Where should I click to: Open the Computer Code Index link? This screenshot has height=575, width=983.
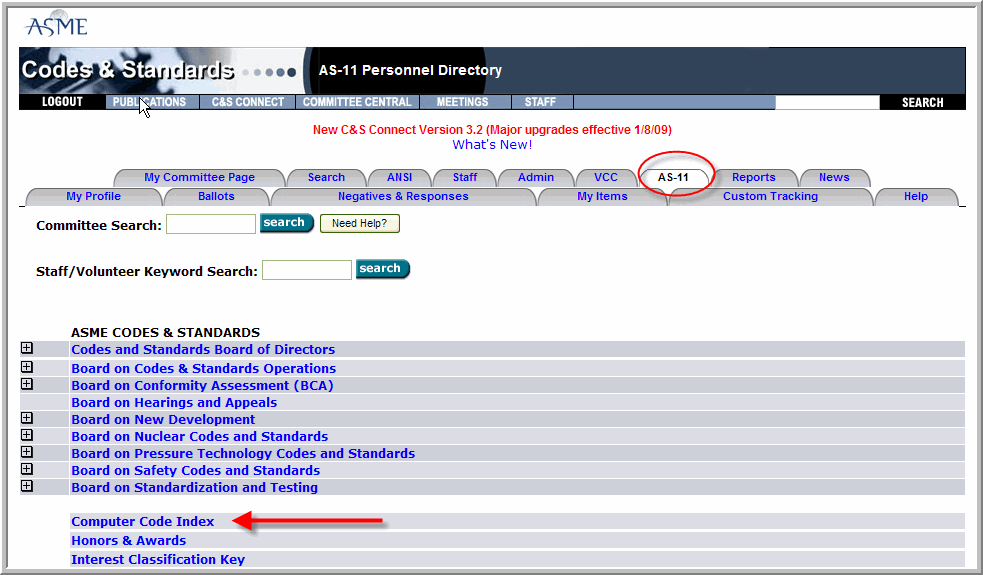[x=142, y=521]
